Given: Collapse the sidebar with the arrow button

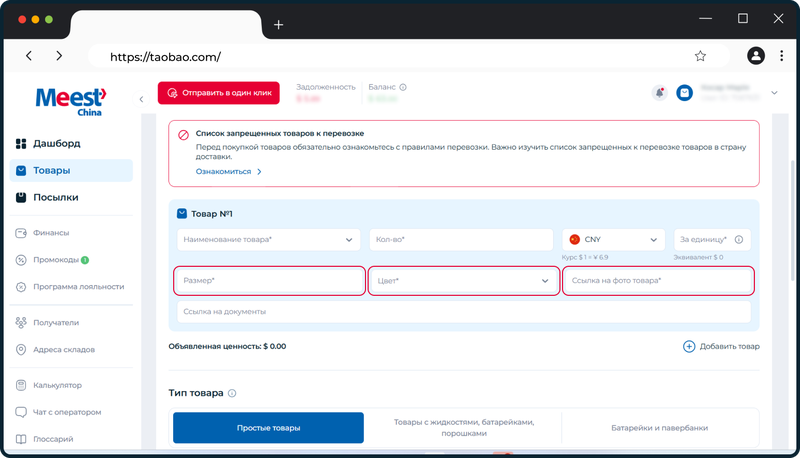Looking at the screenshot, I should click(141, 99).
